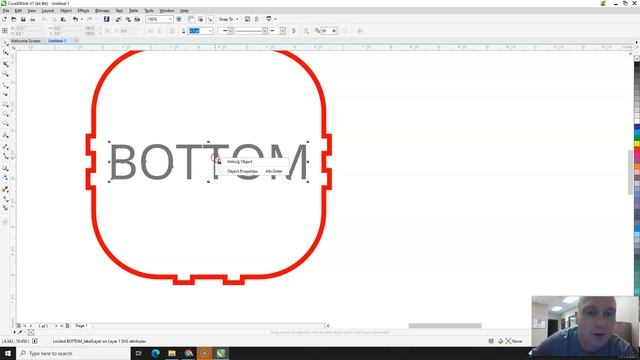Click the outline color None indicator in status bar
The width and height of the screenshot is (640, 360).
click(513, 341)
